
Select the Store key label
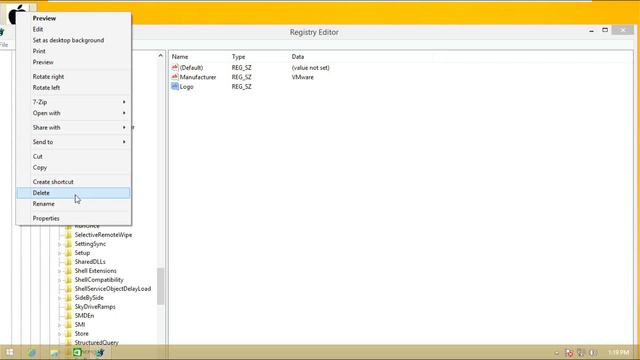(x=82, y=334)
